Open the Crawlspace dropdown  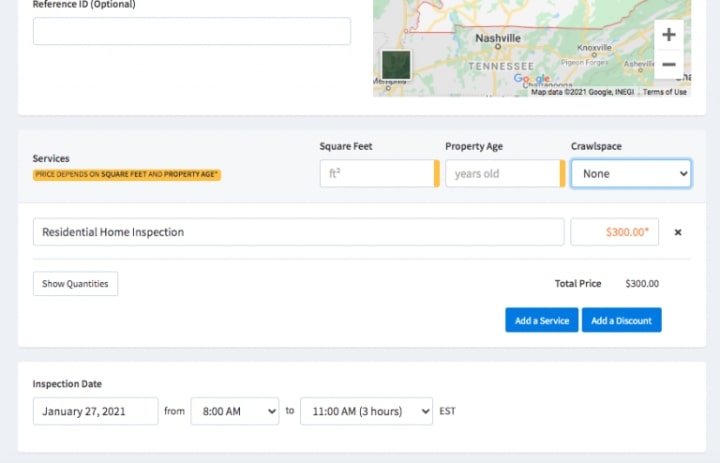click(631, 174)
